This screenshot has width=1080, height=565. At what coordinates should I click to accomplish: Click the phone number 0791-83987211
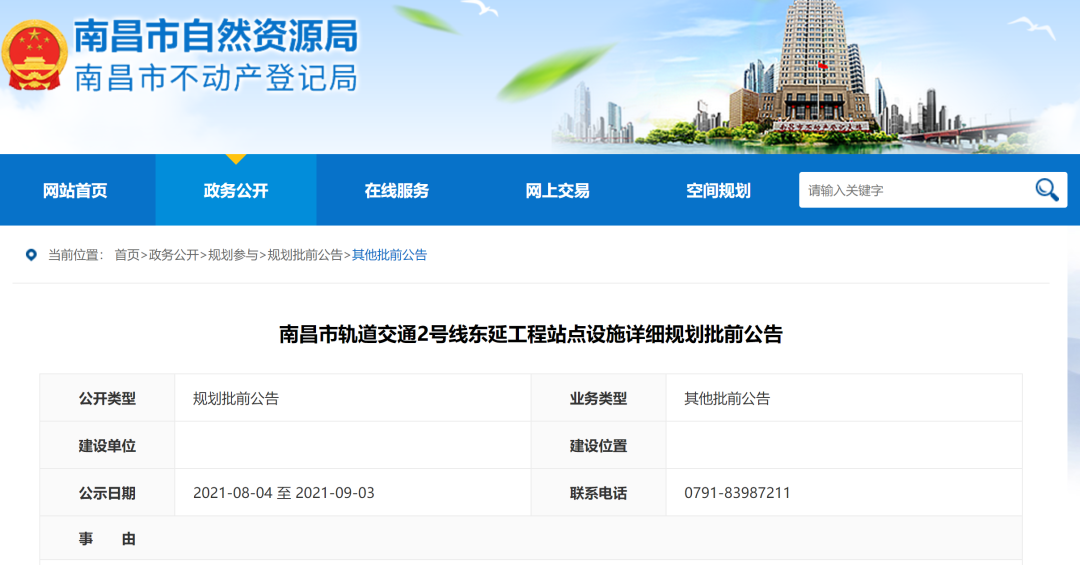[x=737, y=493]
